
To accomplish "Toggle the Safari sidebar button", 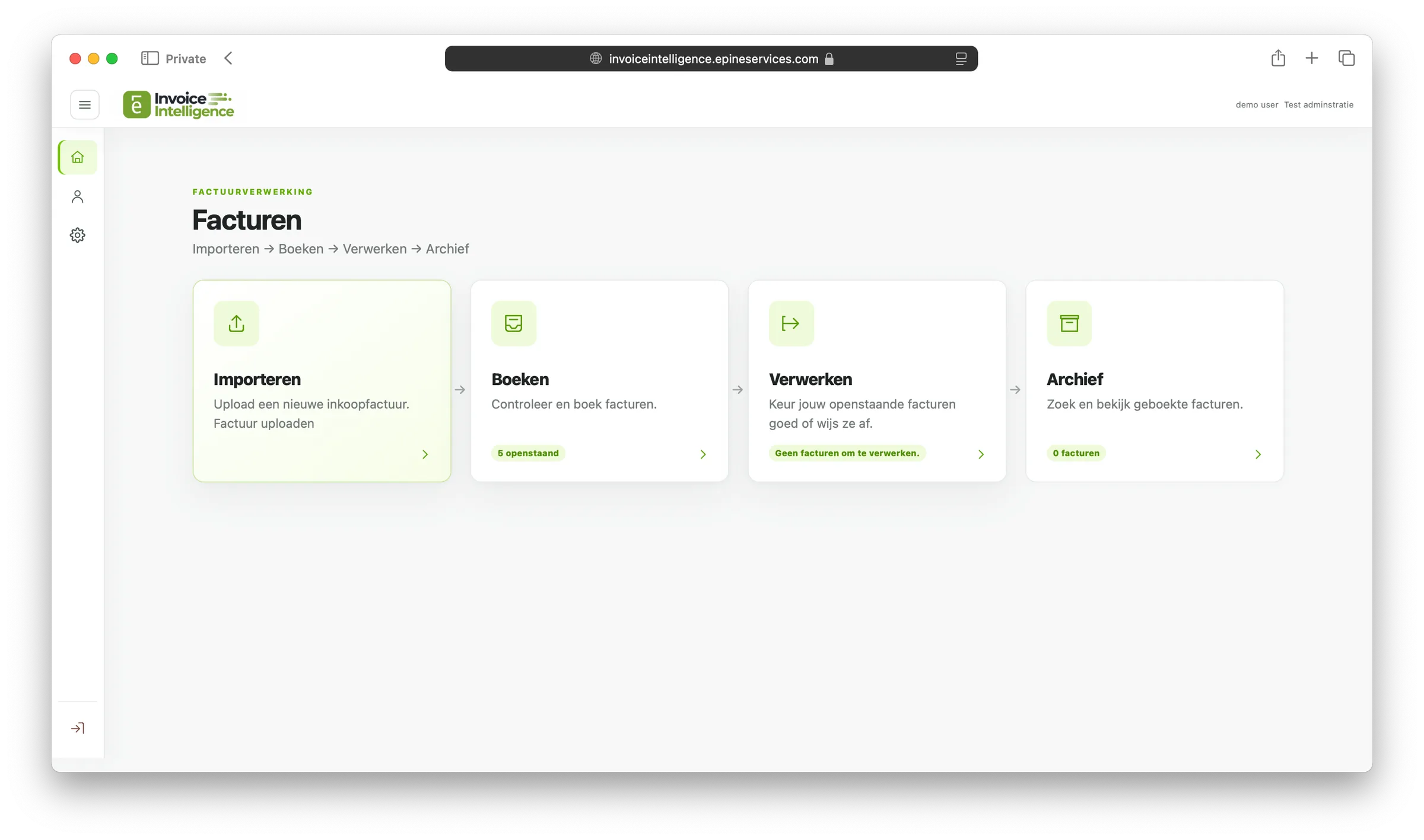I will (x=150, y=58).
